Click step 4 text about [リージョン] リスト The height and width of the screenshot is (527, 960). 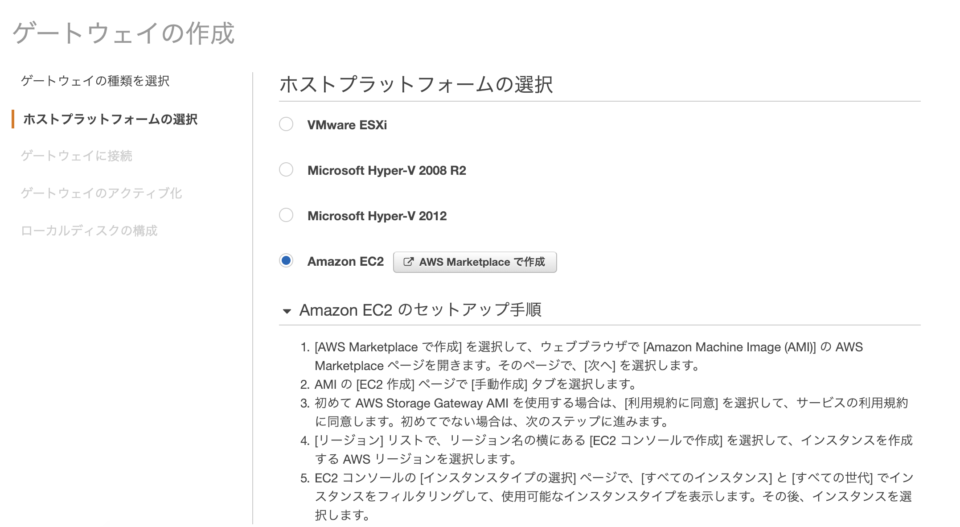tap(613, 449)
